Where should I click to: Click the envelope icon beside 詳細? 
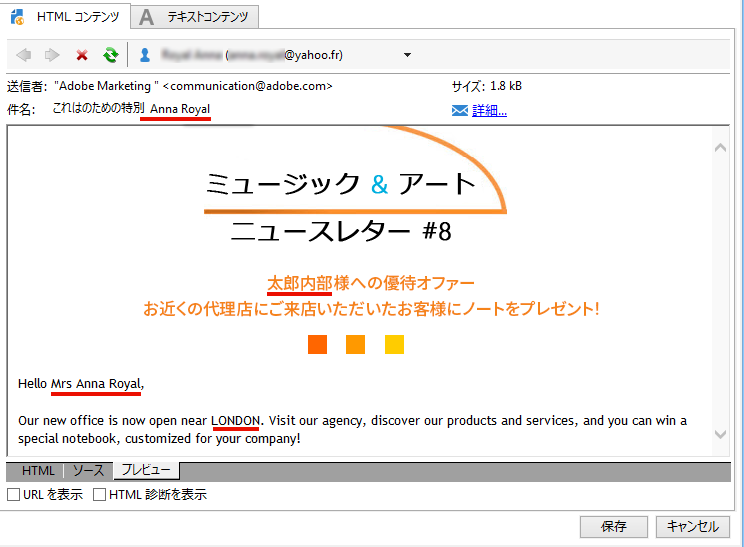tap(459, 111)
